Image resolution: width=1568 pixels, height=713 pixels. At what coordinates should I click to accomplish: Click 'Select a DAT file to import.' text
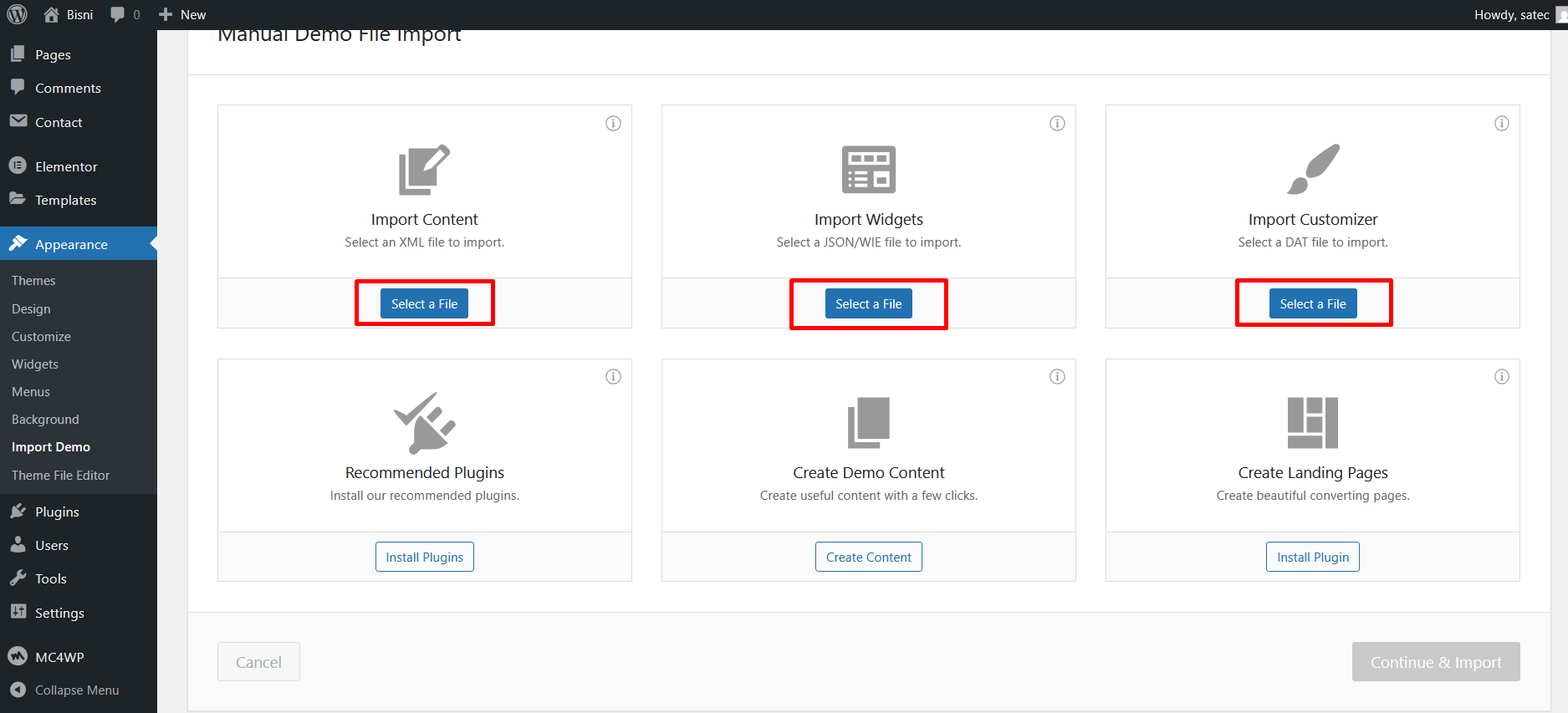click(1313, 242)
